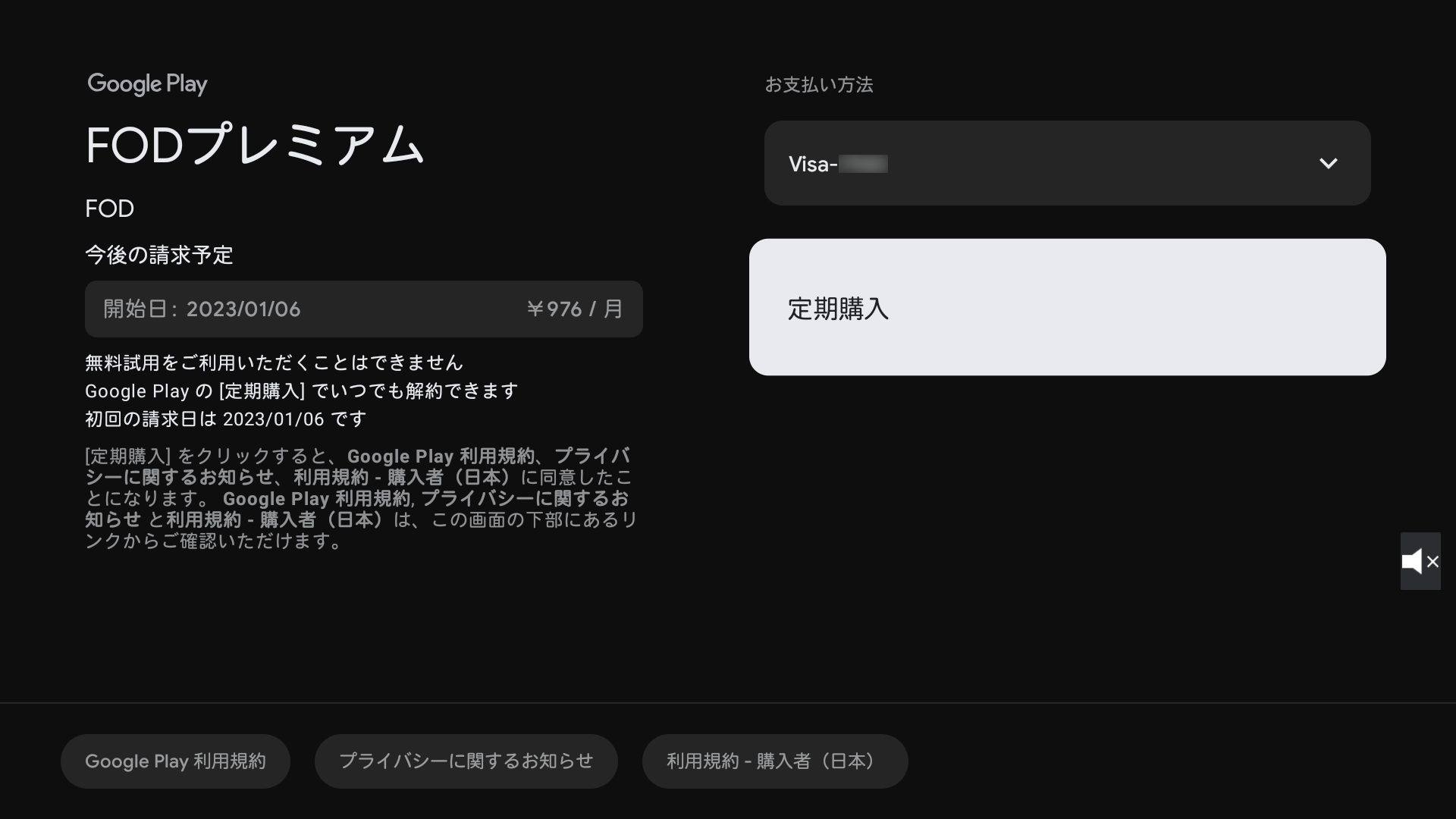The image size is (1456, 819).
Task: Click 無料試用をご利用いただくことはできません text
Action: click(274, 362)
